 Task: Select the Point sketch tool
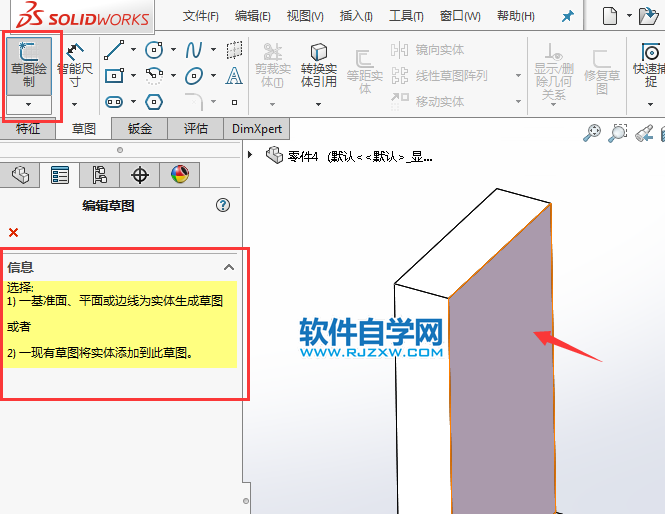[x=235, y=102]
